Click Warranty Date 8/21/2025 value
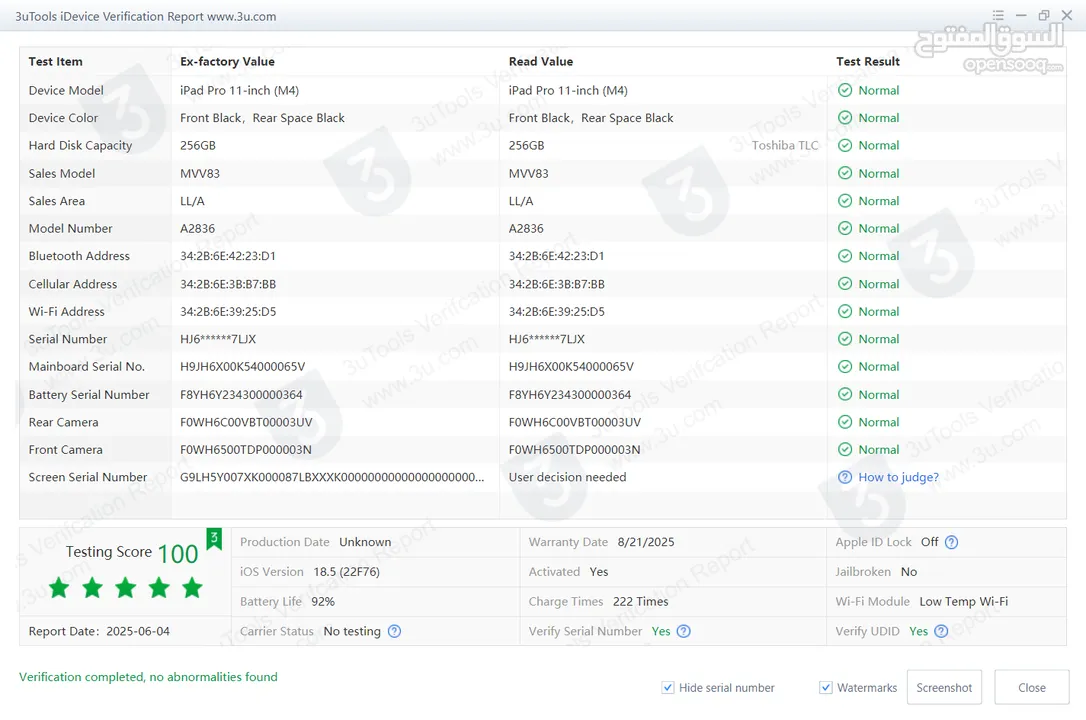Screen dimensions: 1086x720 click(646, 542)
